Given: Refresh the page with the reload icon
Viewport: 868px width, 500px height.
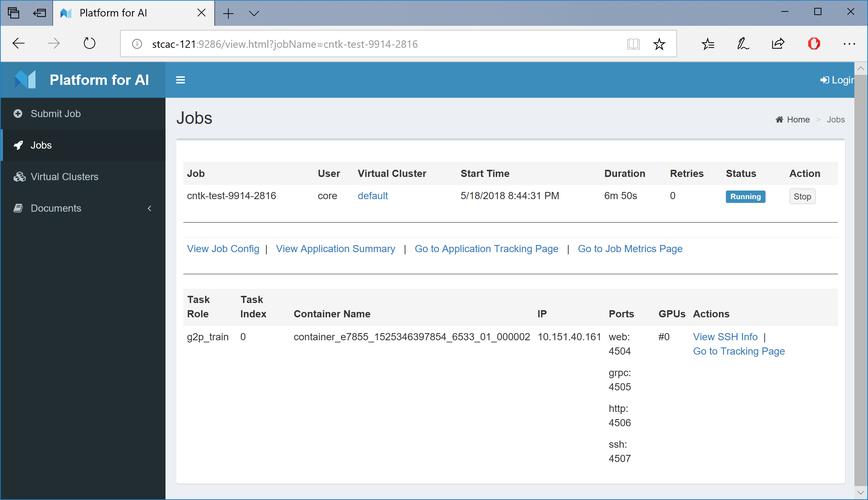Looking at the screenshot, I should point(89,44).
